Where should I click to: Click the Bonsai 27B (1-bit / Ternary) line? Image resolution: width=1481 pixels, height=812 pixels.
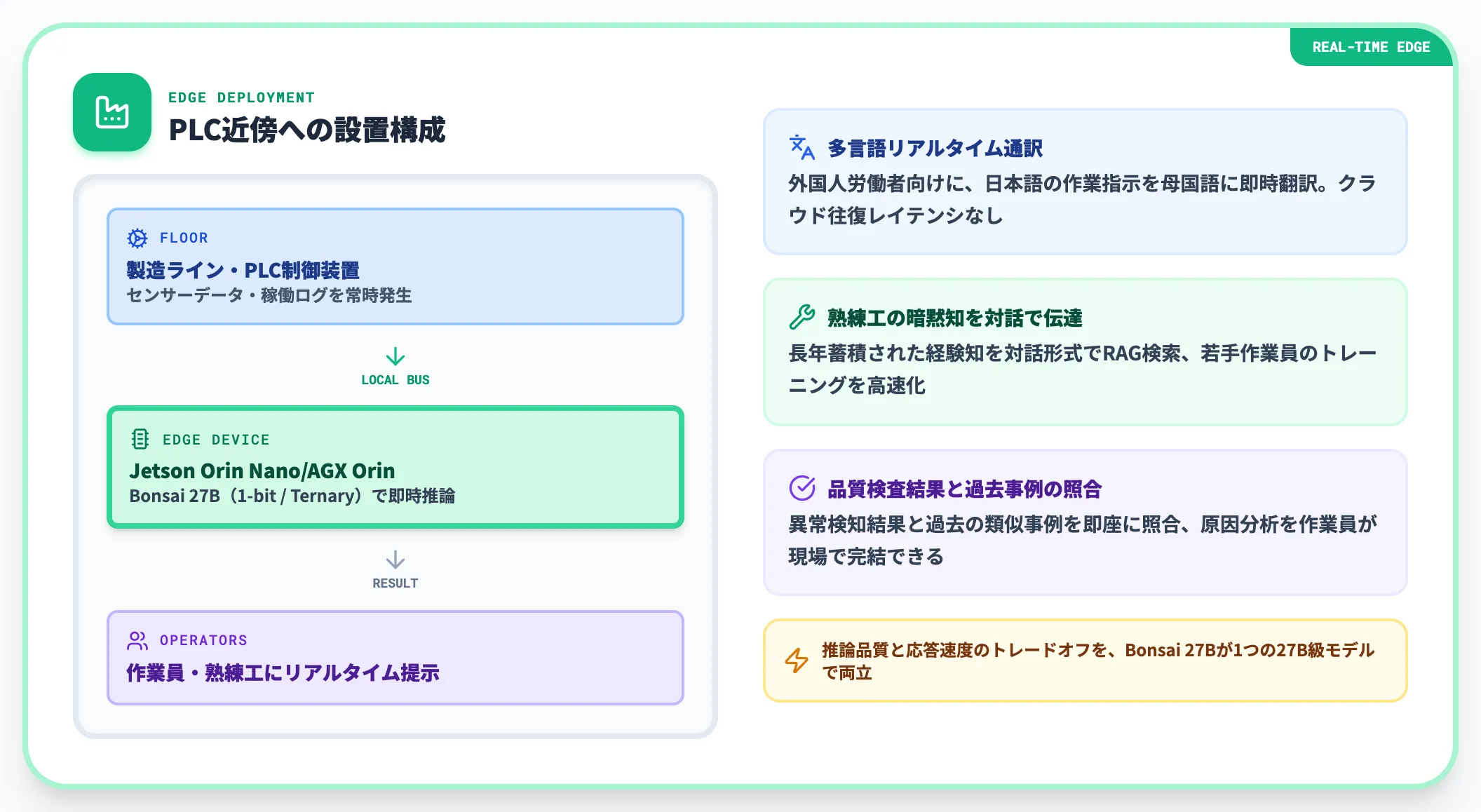tap(292, 496)
